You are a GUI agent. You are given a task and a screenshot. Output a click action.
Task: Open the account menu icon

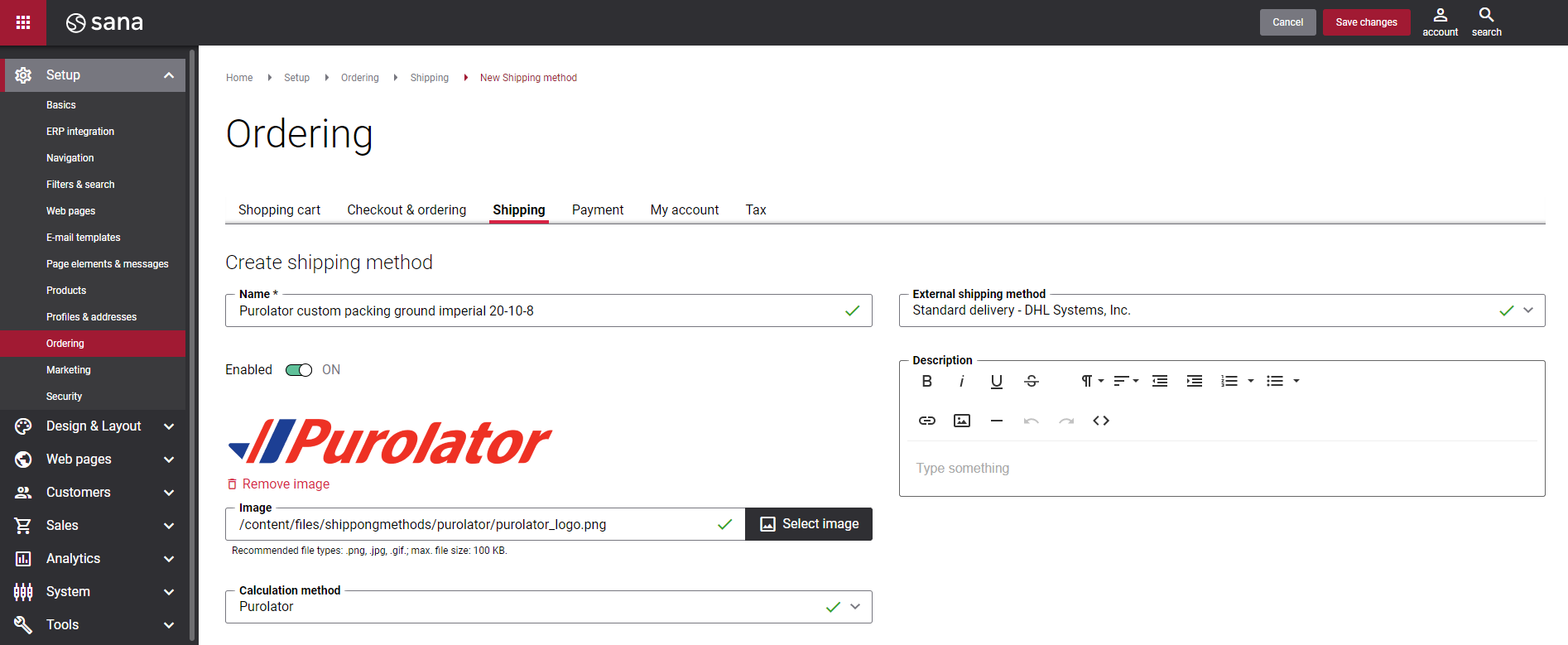click(x=1441, y=15)
